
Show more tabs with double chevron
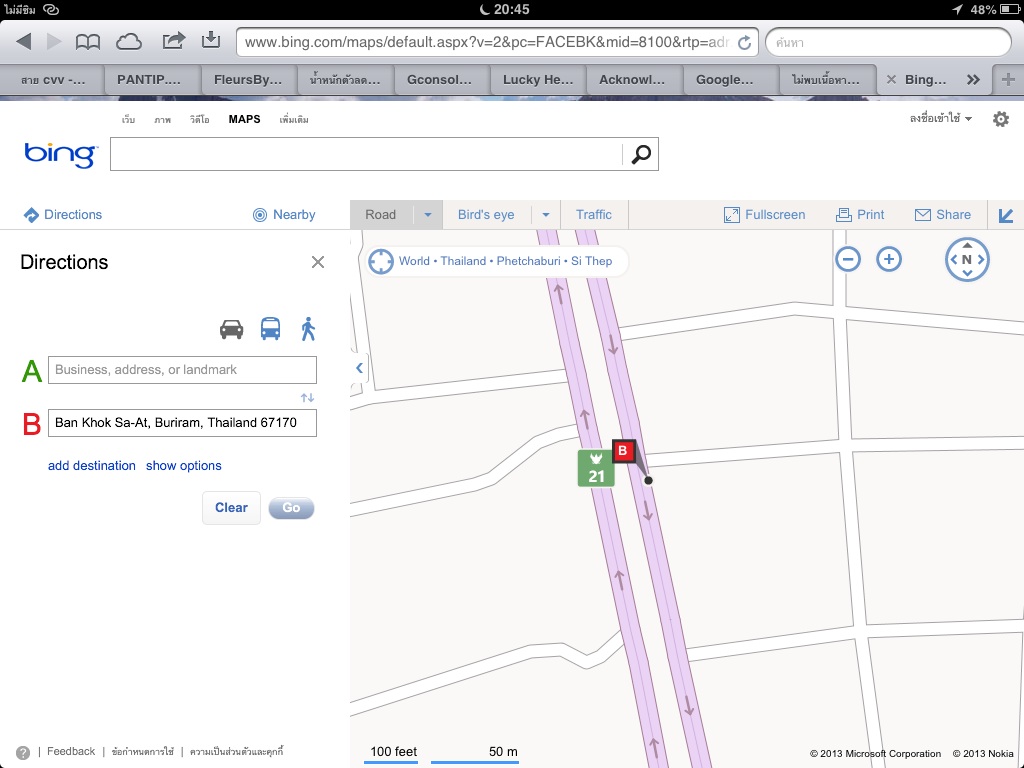[x=973, y=80]
